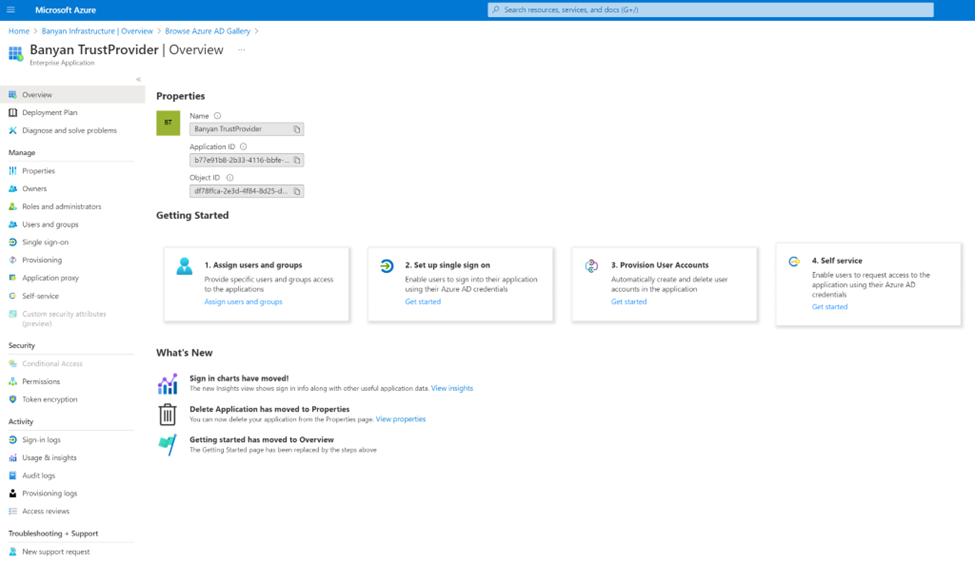Viewport: 975px width, 563px height.
Task: Click the info icon next to Name
Action: pos(217,116)
